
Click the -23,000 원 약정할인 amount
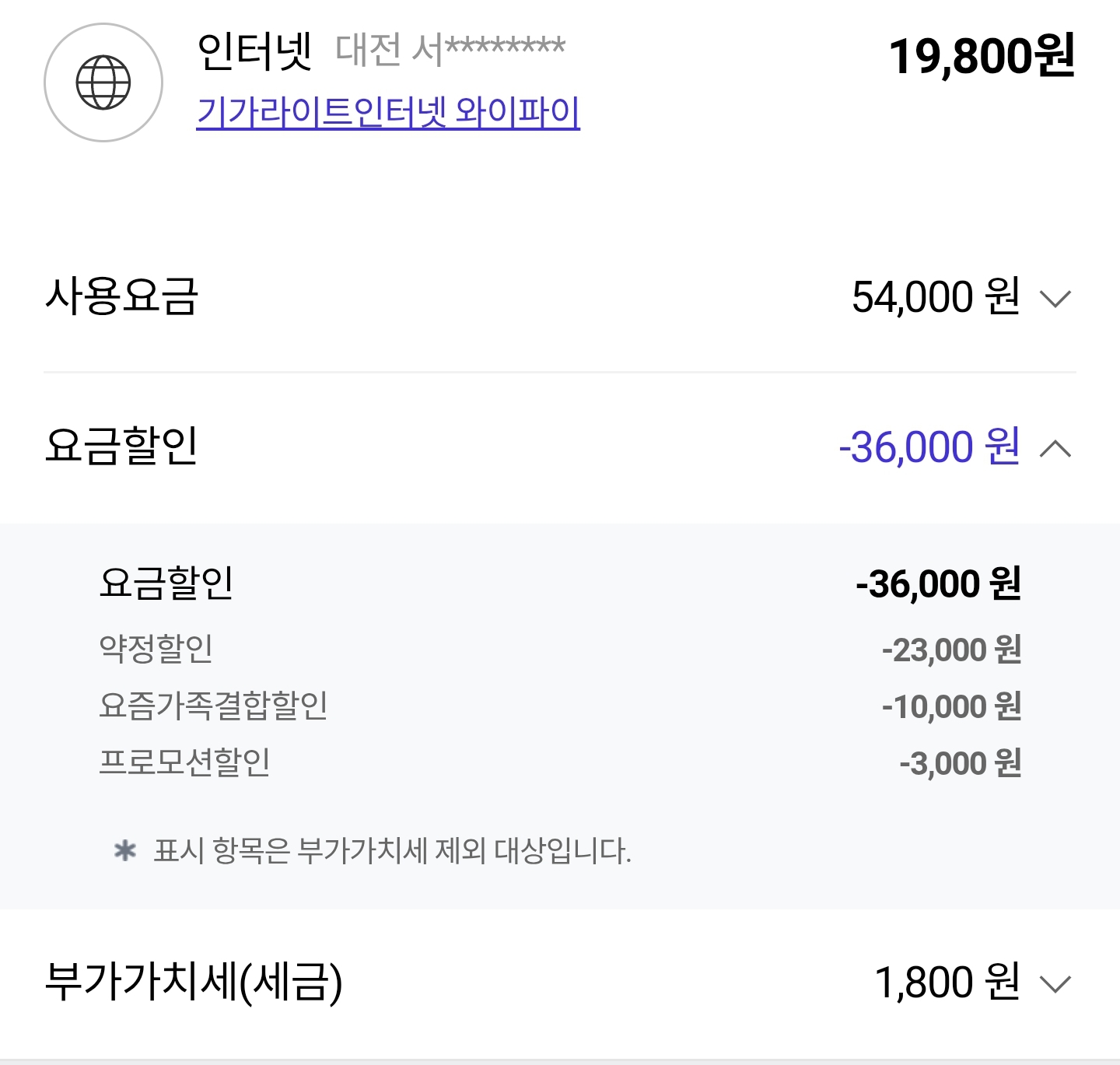[951, 650]
